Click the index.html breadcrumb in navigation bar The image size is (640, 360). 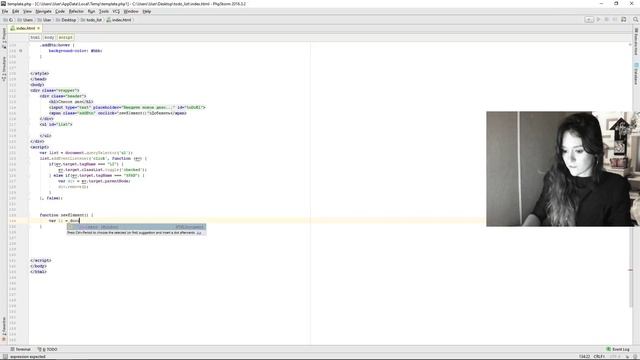point(119,20)
